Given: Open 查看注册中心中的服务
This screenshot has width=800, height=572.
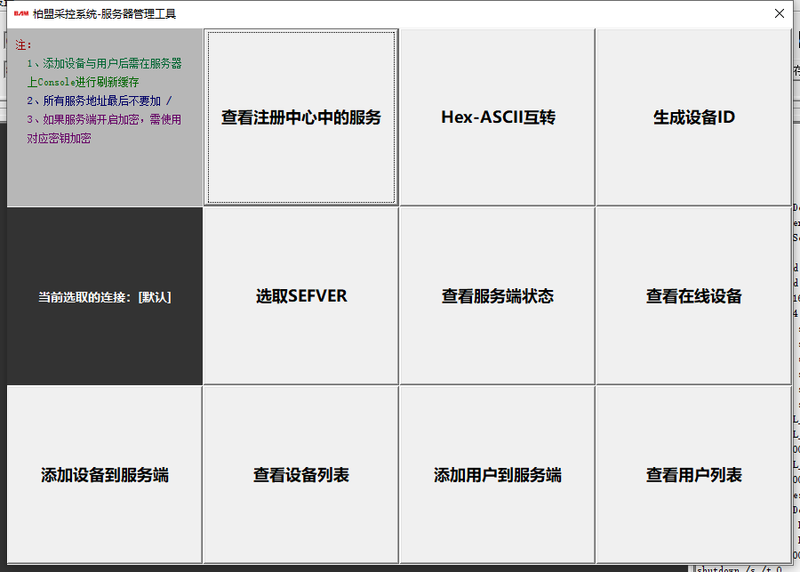Looking at the screenshot, I should 301,117.
